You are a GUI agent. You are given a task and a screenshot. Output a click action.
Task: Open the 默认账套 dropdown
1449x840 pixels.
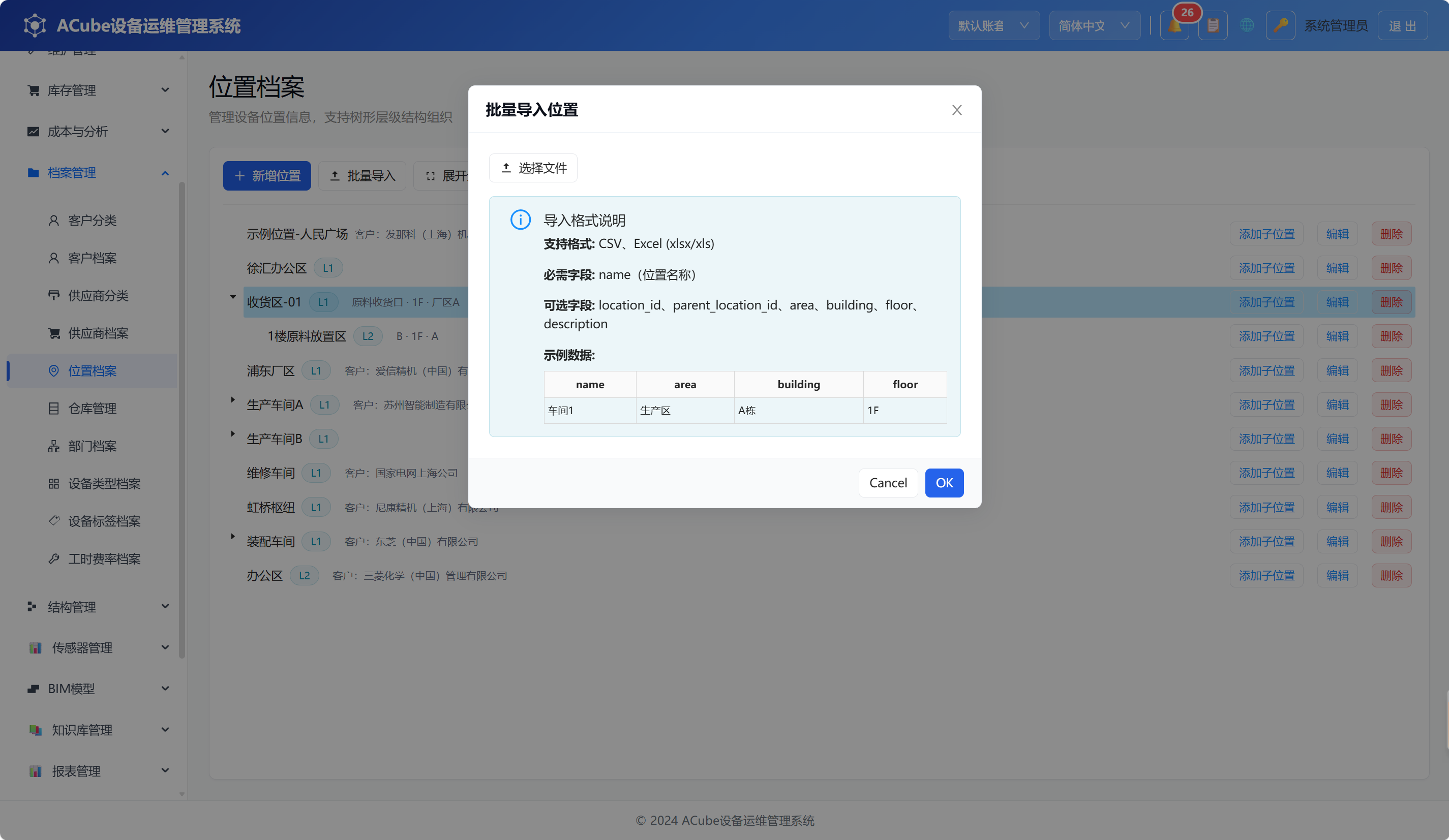[x=993, y=26]
